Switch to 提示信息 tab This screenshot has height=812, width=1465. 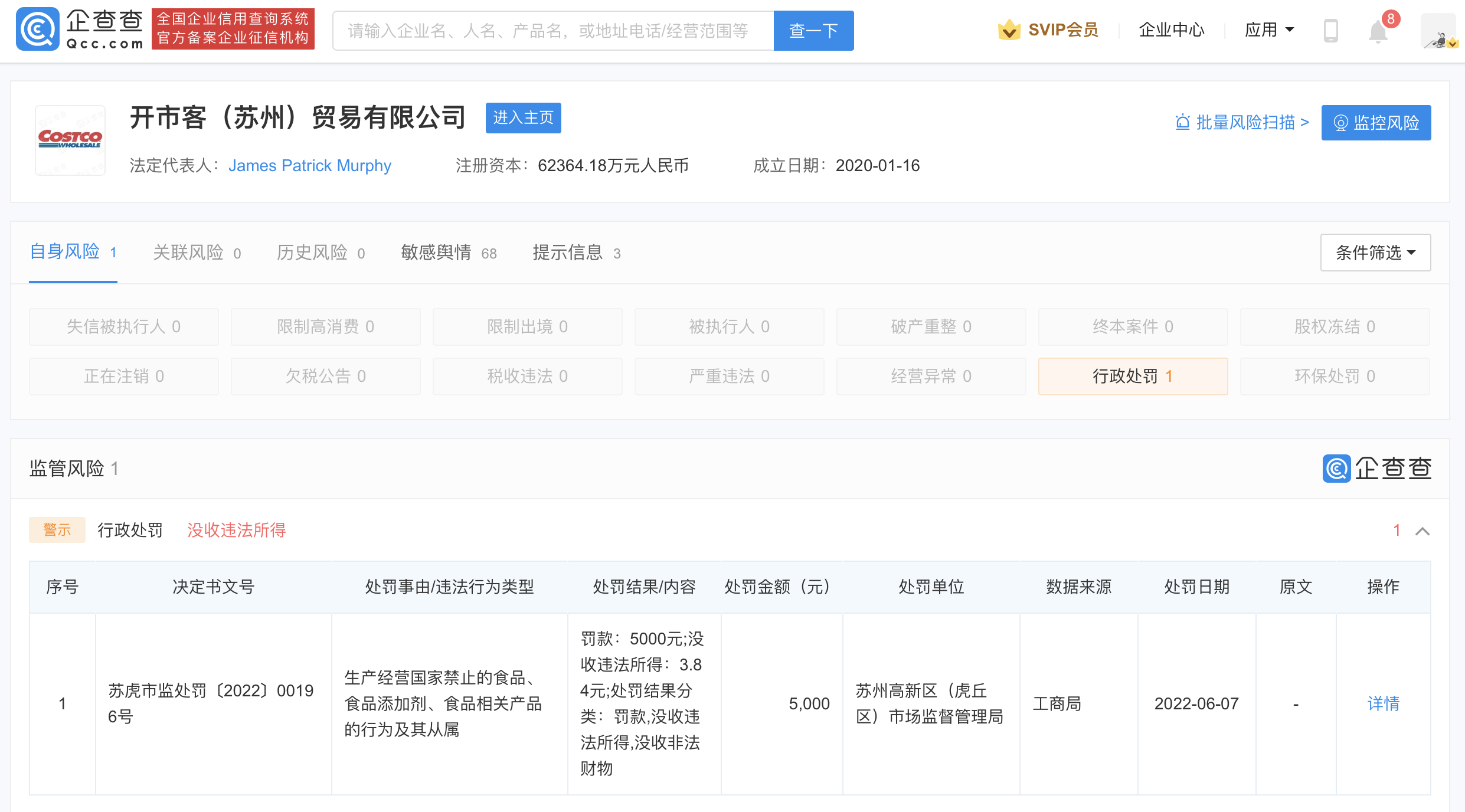[x=576, y=253]
